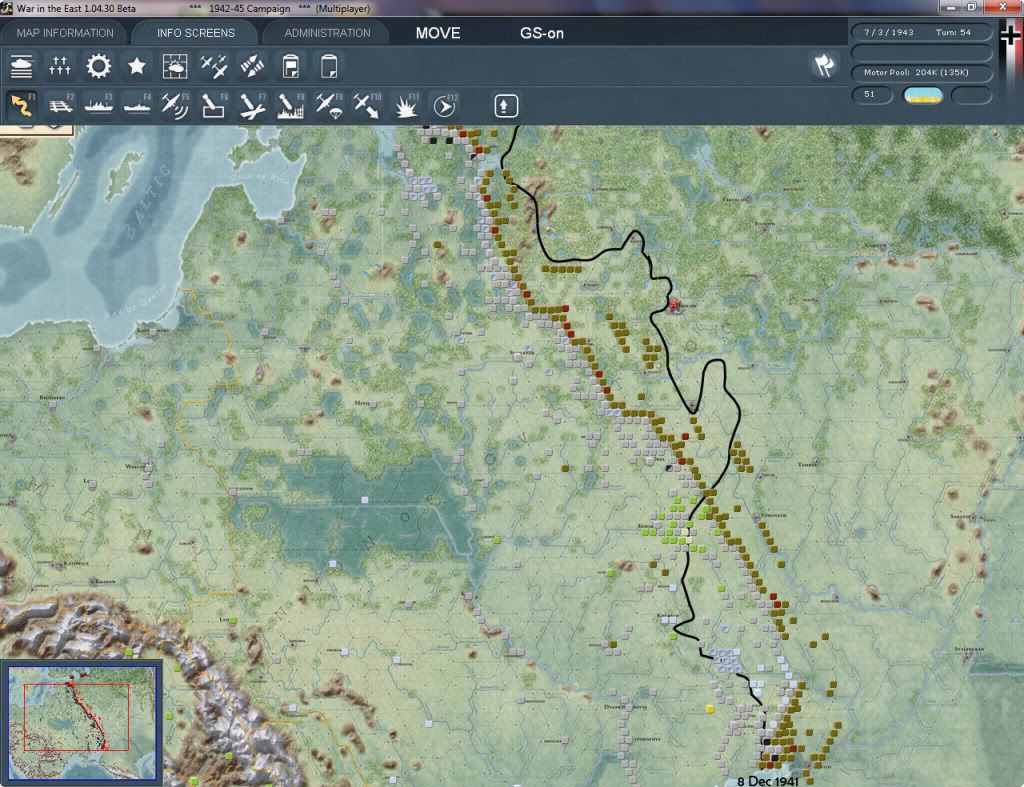Screen dimensions: 1024x787
Task: Click the GS-on status label
Action: [541, 33]
